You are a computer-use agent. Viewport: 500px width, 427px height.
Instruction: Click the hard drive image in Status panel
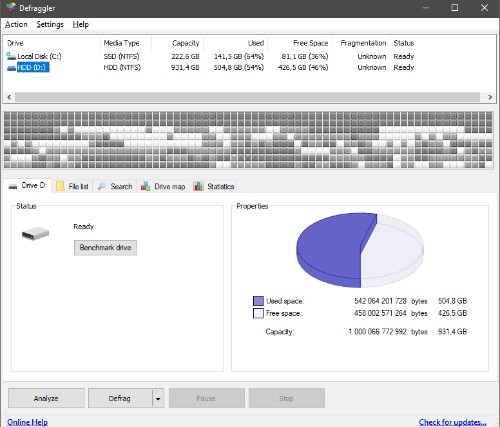pos(35,233)
